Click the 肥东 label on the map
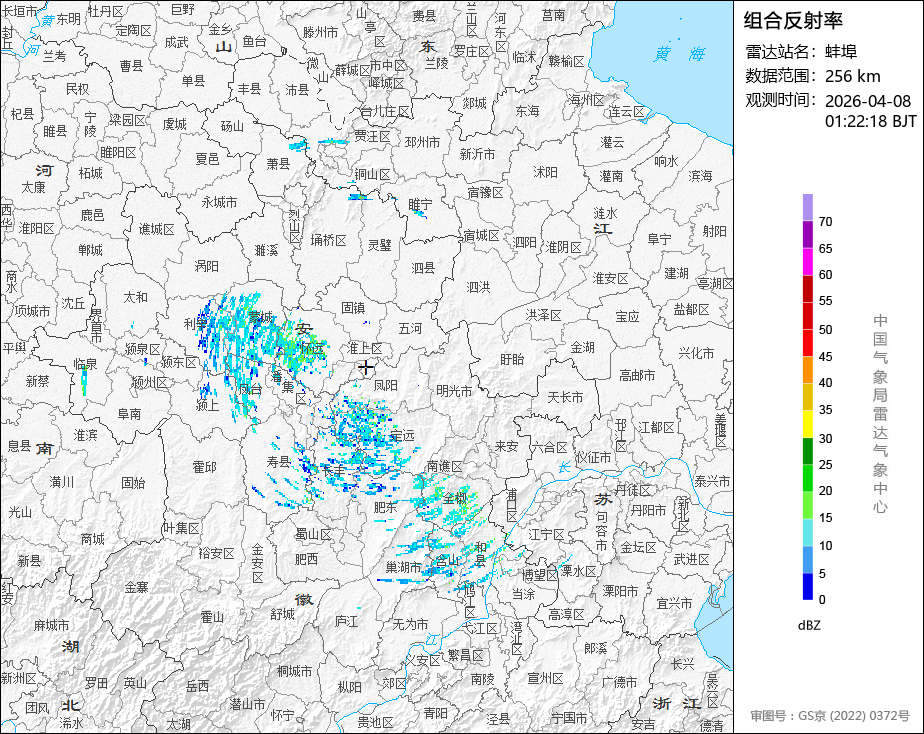The height and width of the screenshot is (734, 924). (x=385, y=507)
